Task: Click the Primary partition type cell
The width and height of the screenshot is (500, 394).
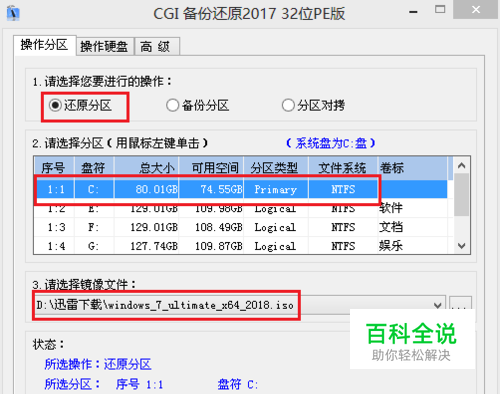Action: 275,189
